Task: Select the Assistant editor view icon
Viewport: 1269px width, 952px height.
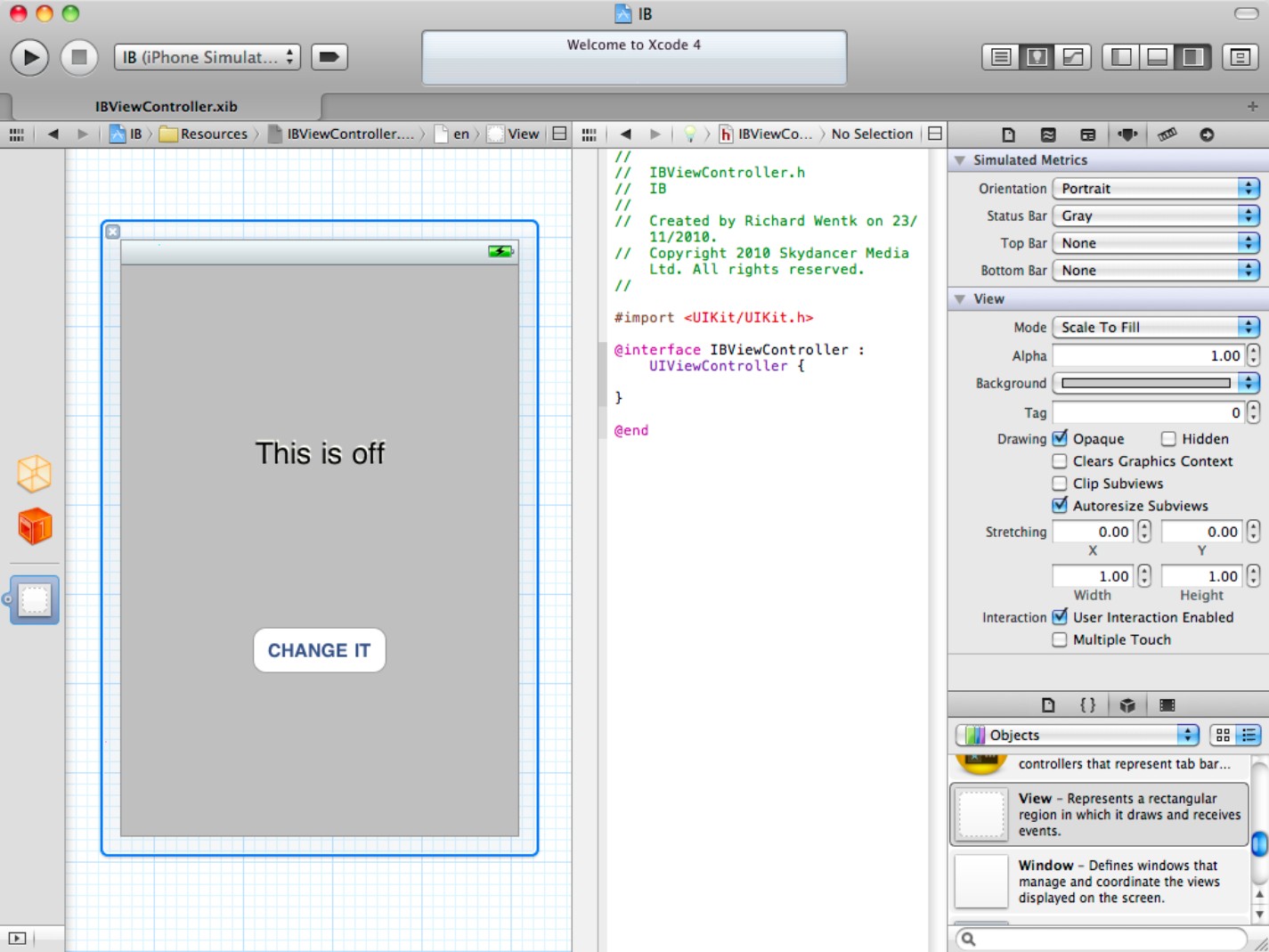Action: [x=1037, y=57]
